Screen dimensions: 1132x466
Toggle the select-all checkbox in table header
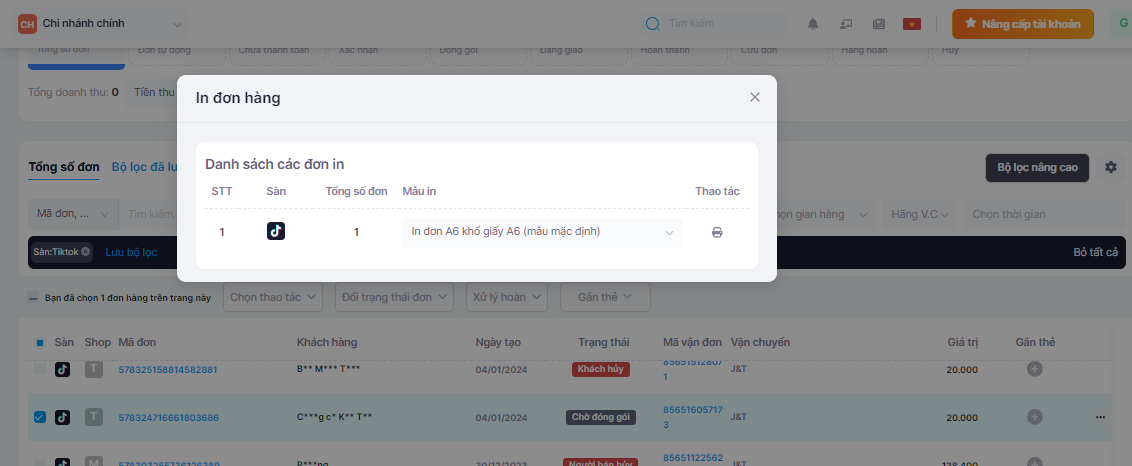40,342
